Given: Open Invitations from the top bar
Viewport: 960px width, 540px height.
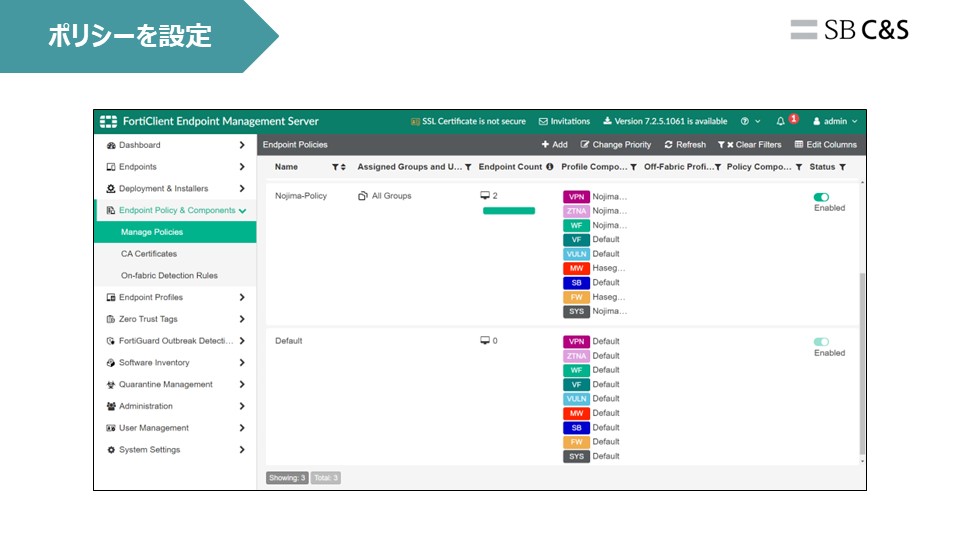Looking at the screenshot, I should 564,121.
